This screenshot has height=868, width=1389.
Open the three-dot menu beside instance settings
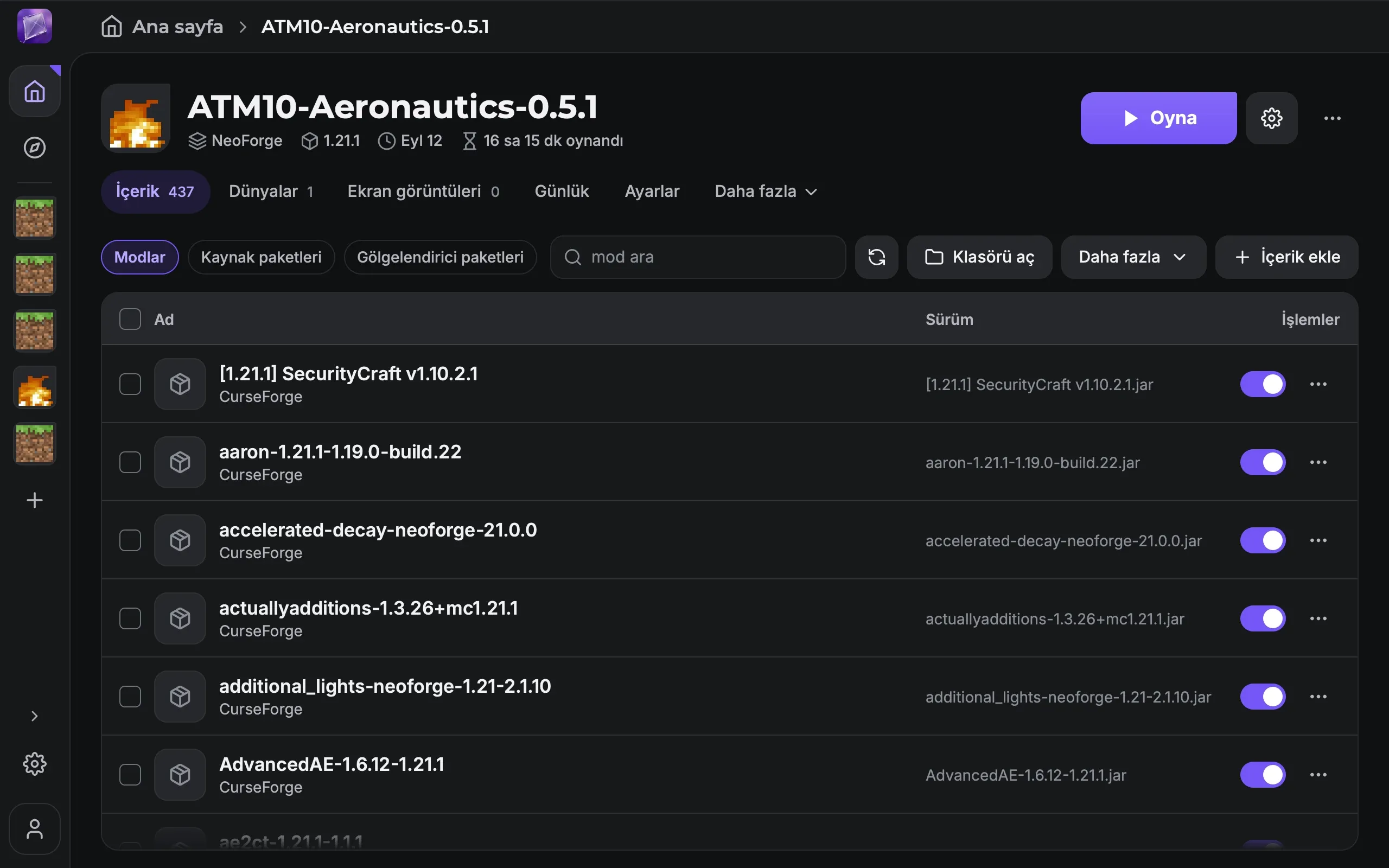[x=1332, y=118]
